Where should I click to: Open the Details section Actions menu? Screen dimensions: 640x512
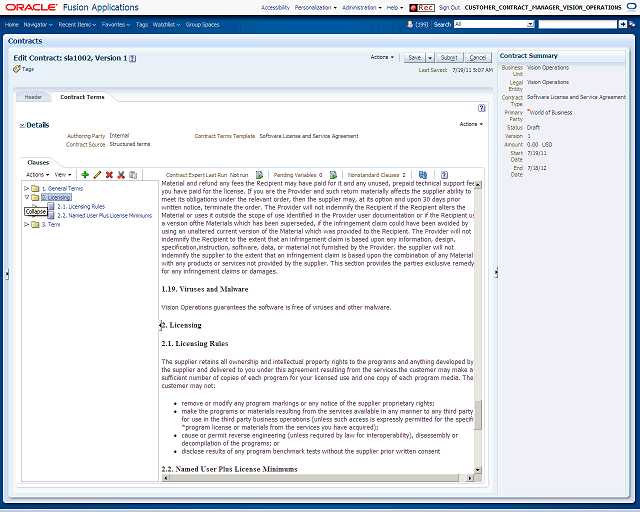click(471, 124)
